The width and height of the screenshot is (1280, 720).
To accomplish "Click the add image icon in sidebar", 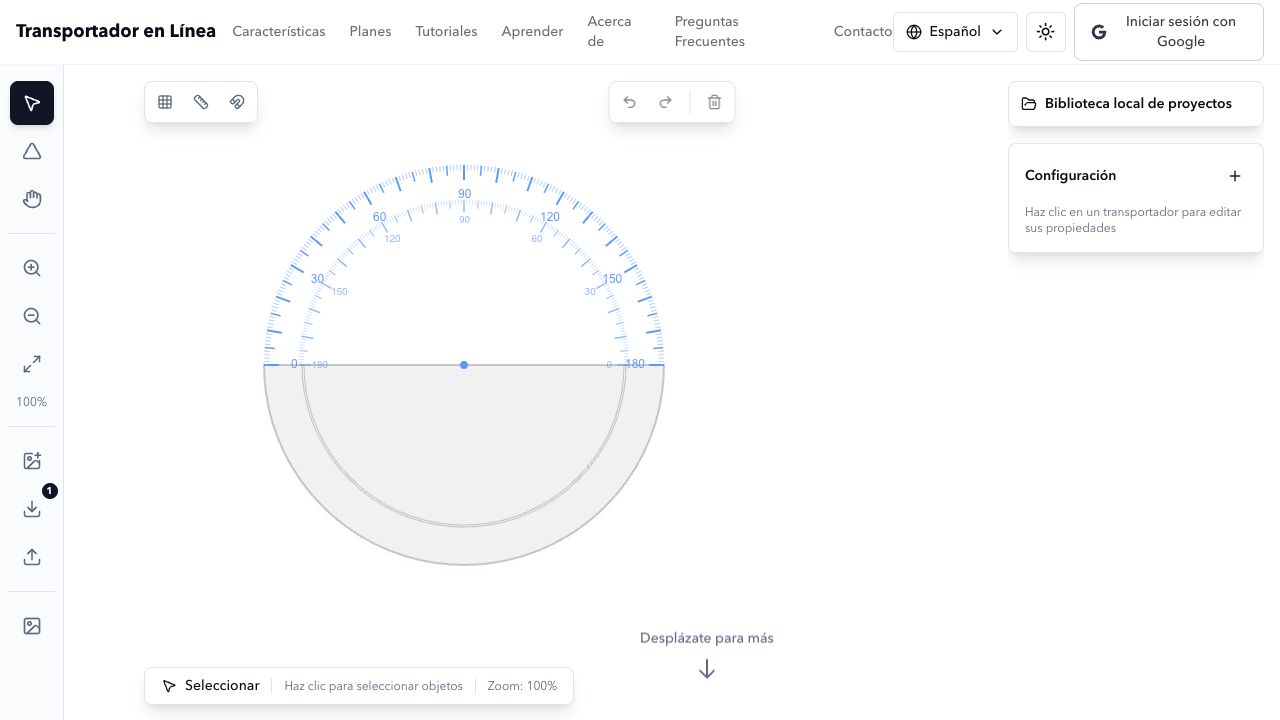I will (x=32, y=461).
